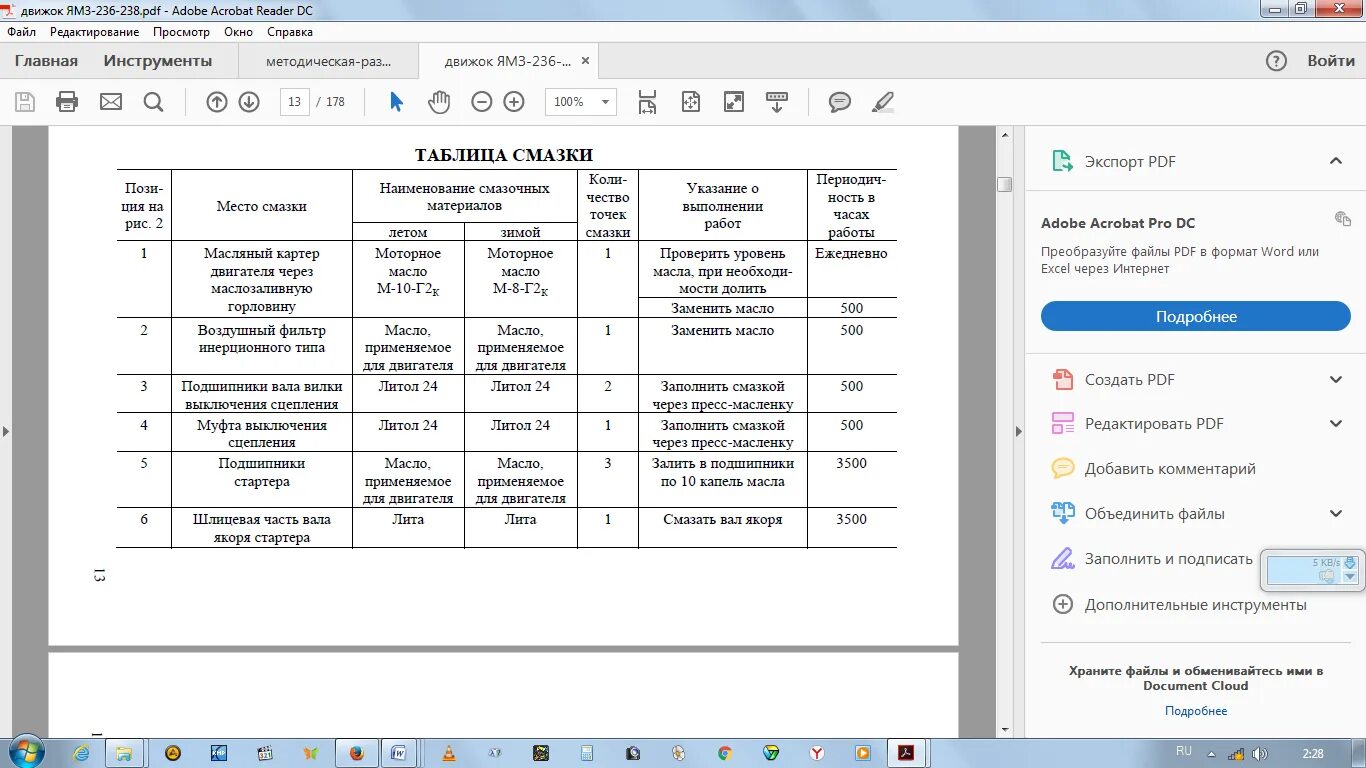Click the Войти sign-in button
This screenshot has height=768, width=1366.
tap(1331, 61)
